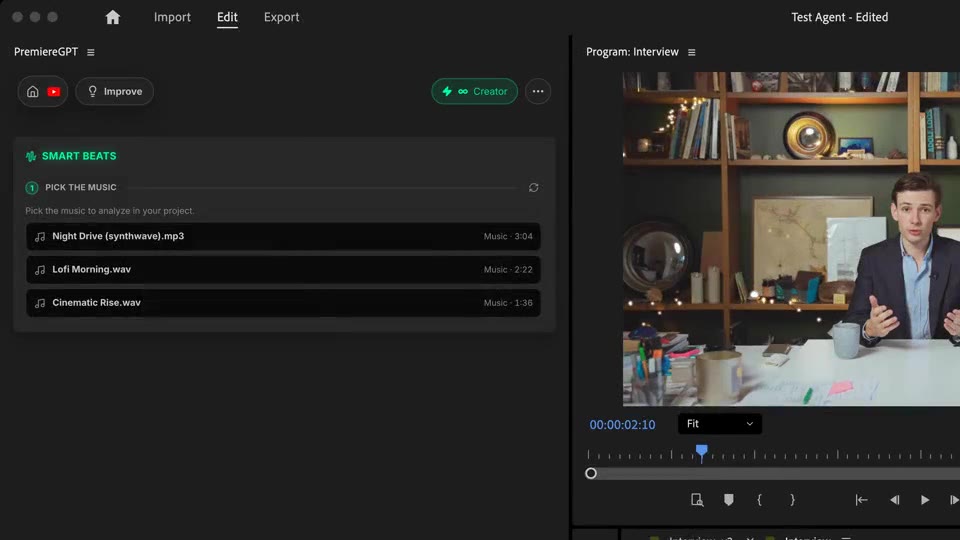Click the green macOS maximize window button
This screenshot has height=540, width=960.
[x=53, y=17]
